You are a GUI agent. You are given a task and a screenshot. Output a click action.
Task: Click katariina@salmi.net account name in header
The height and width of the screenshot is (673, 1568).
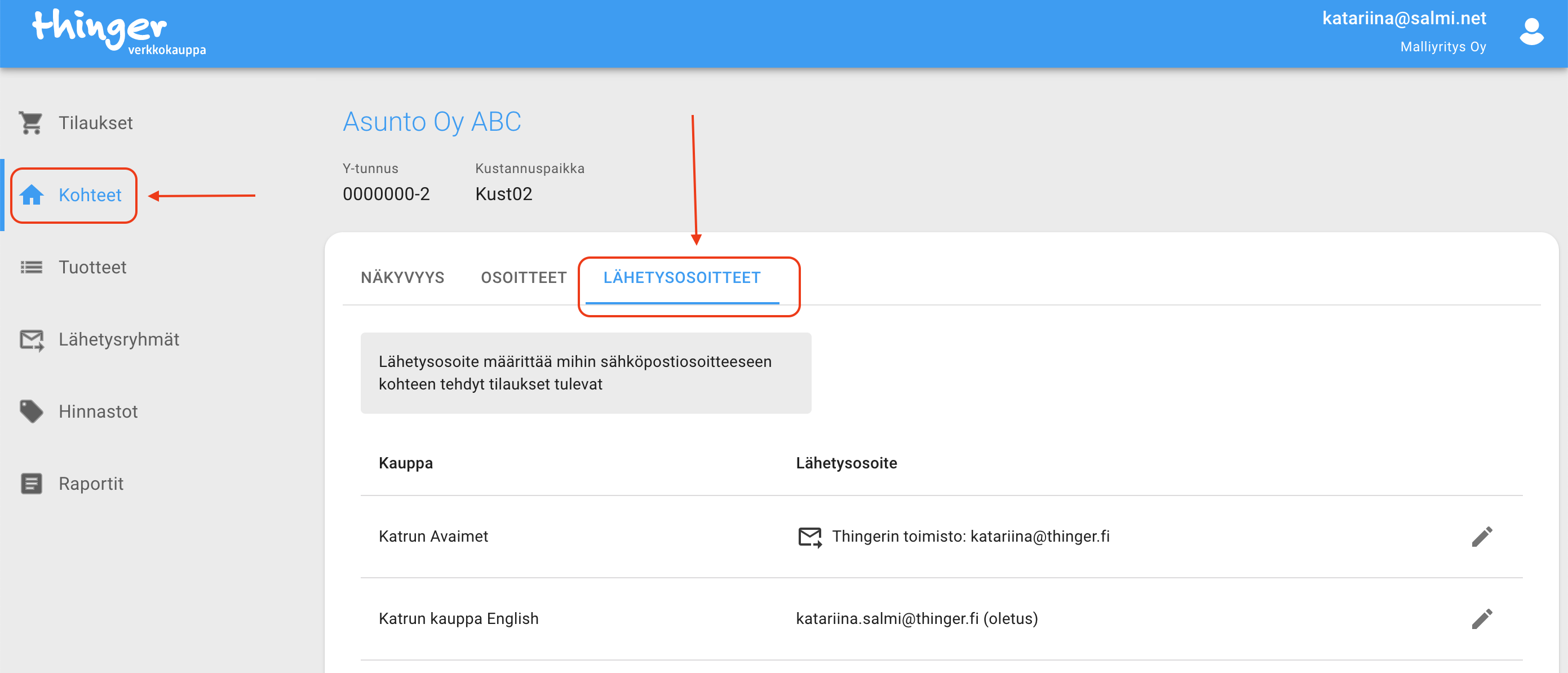(x=1403, y=18)
